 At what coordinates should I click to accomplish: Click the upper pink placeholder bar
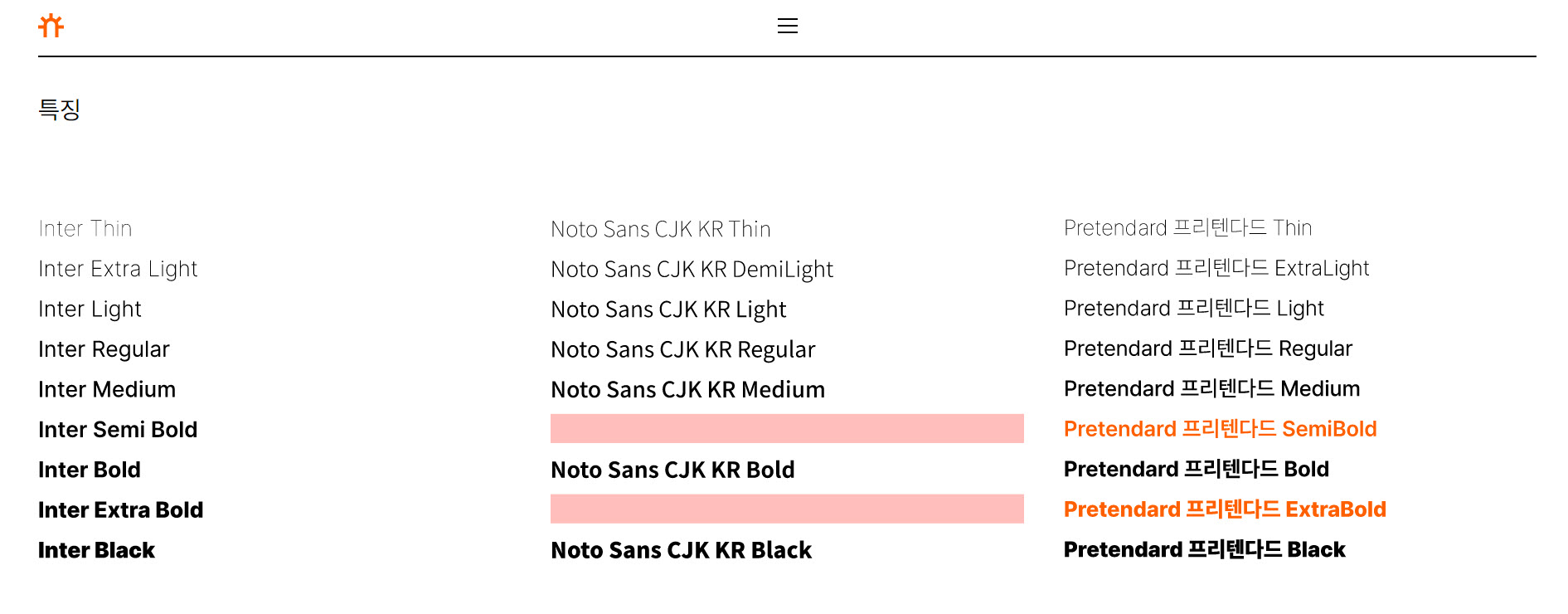pos(787,428)
